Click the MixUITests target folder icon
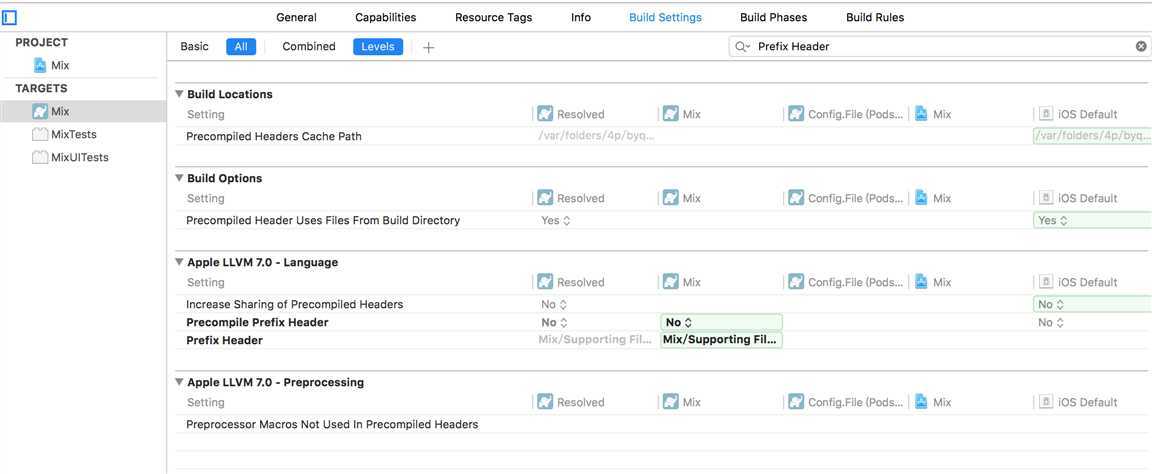This screenshot has width=1152, height=474. pyautogui.click(x=40, y=157)
